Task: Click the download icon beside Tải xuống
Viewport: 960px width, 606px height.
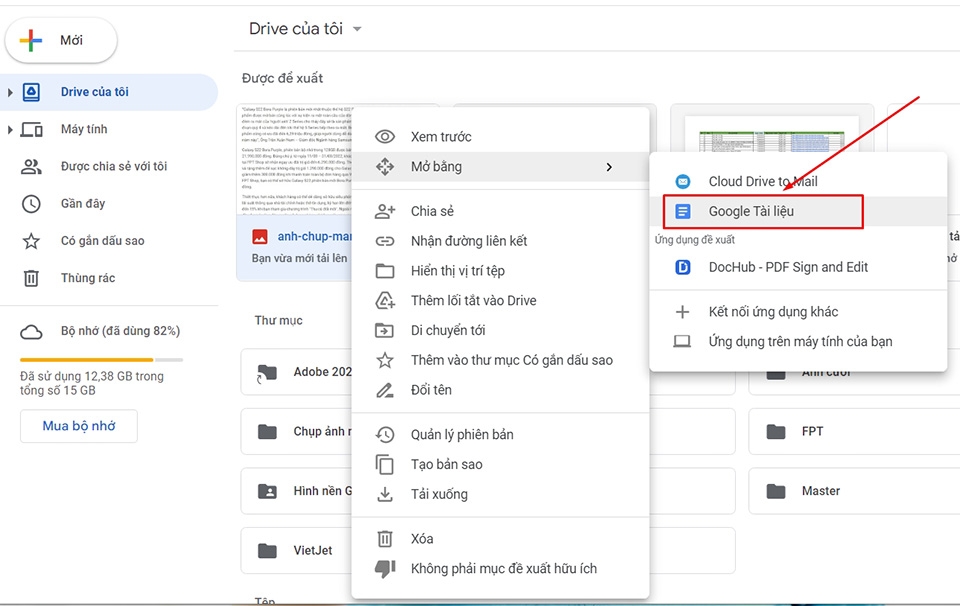Action: (x=384, y=494)
